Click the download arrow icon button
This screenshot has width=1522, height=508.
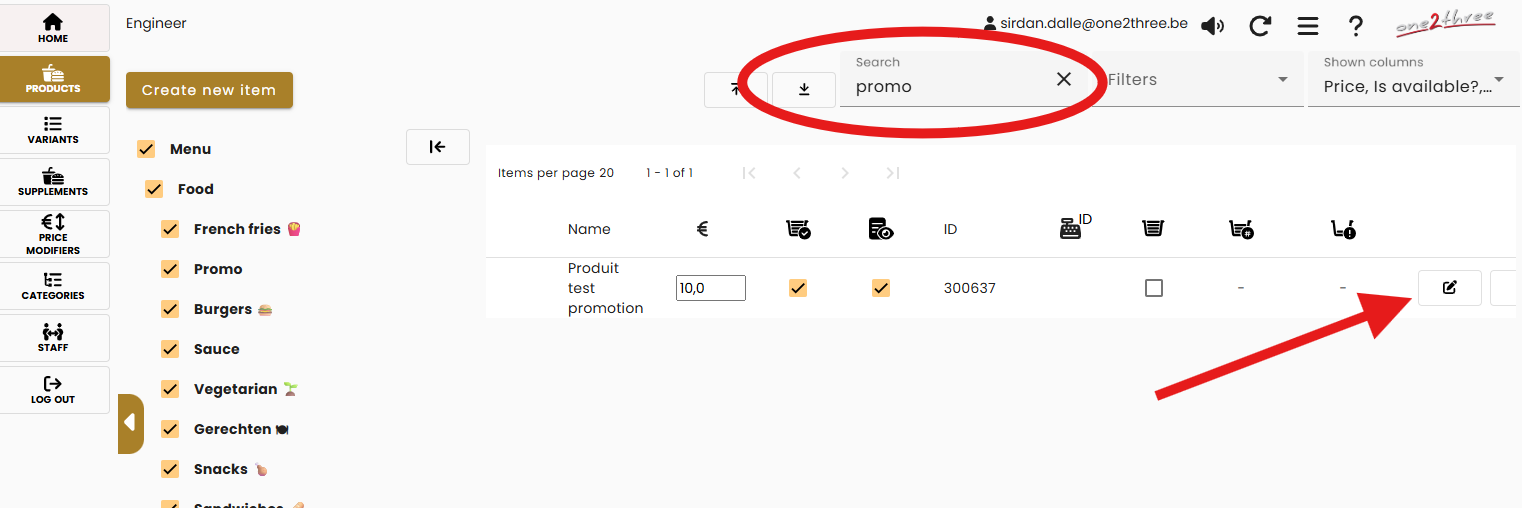coord(804,90)
